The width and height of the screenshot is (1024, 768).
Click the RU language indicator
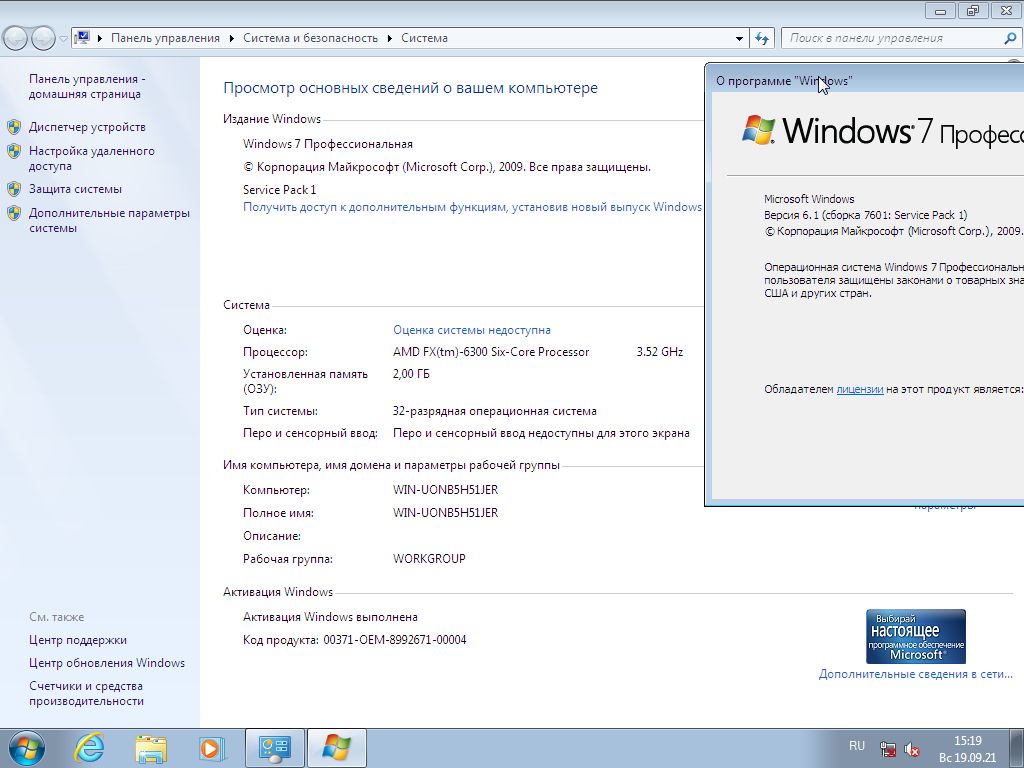(857, 746)
